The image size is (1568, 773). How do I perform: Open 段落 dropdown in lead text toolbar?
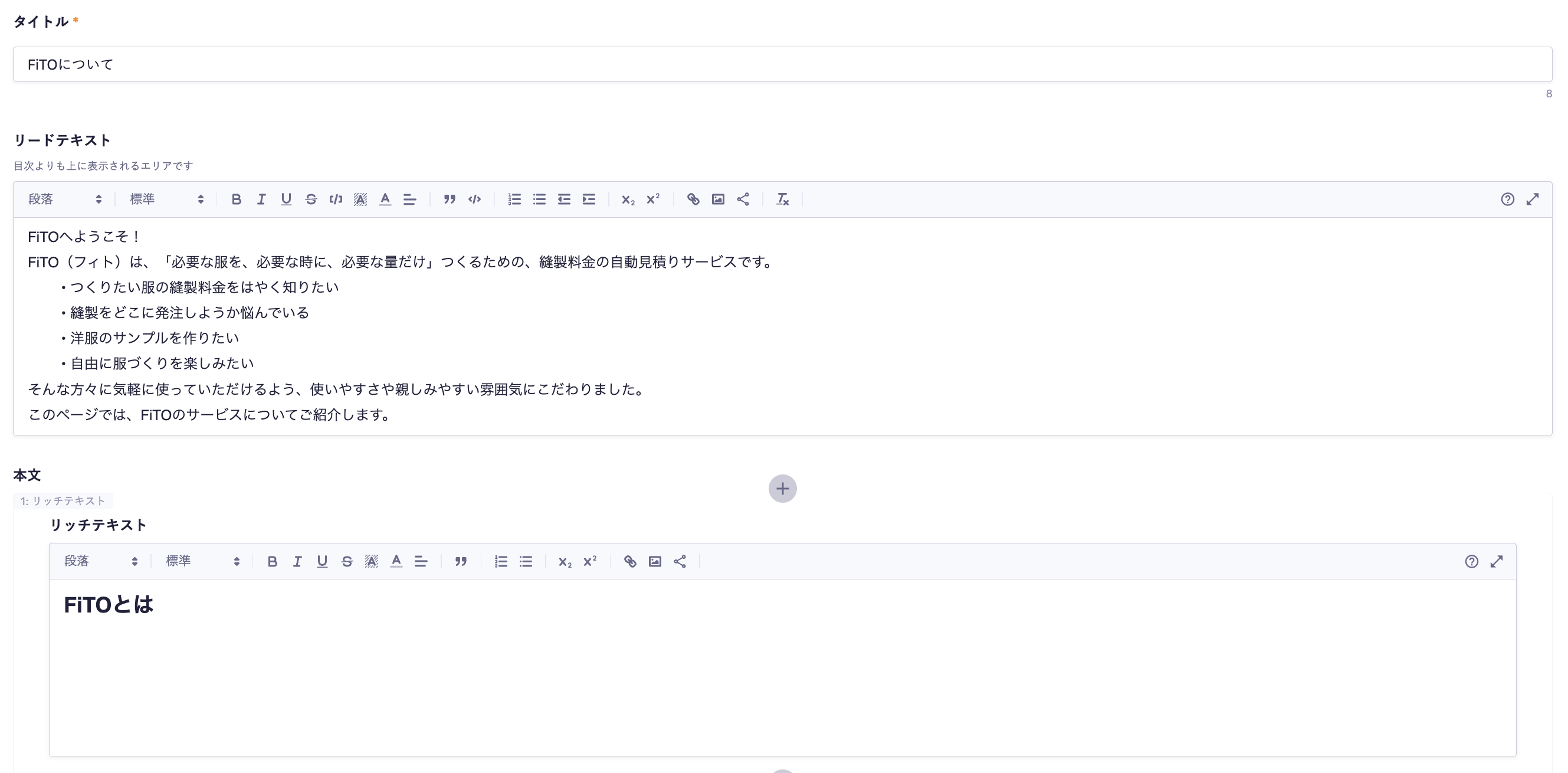[x=64, y=199]
